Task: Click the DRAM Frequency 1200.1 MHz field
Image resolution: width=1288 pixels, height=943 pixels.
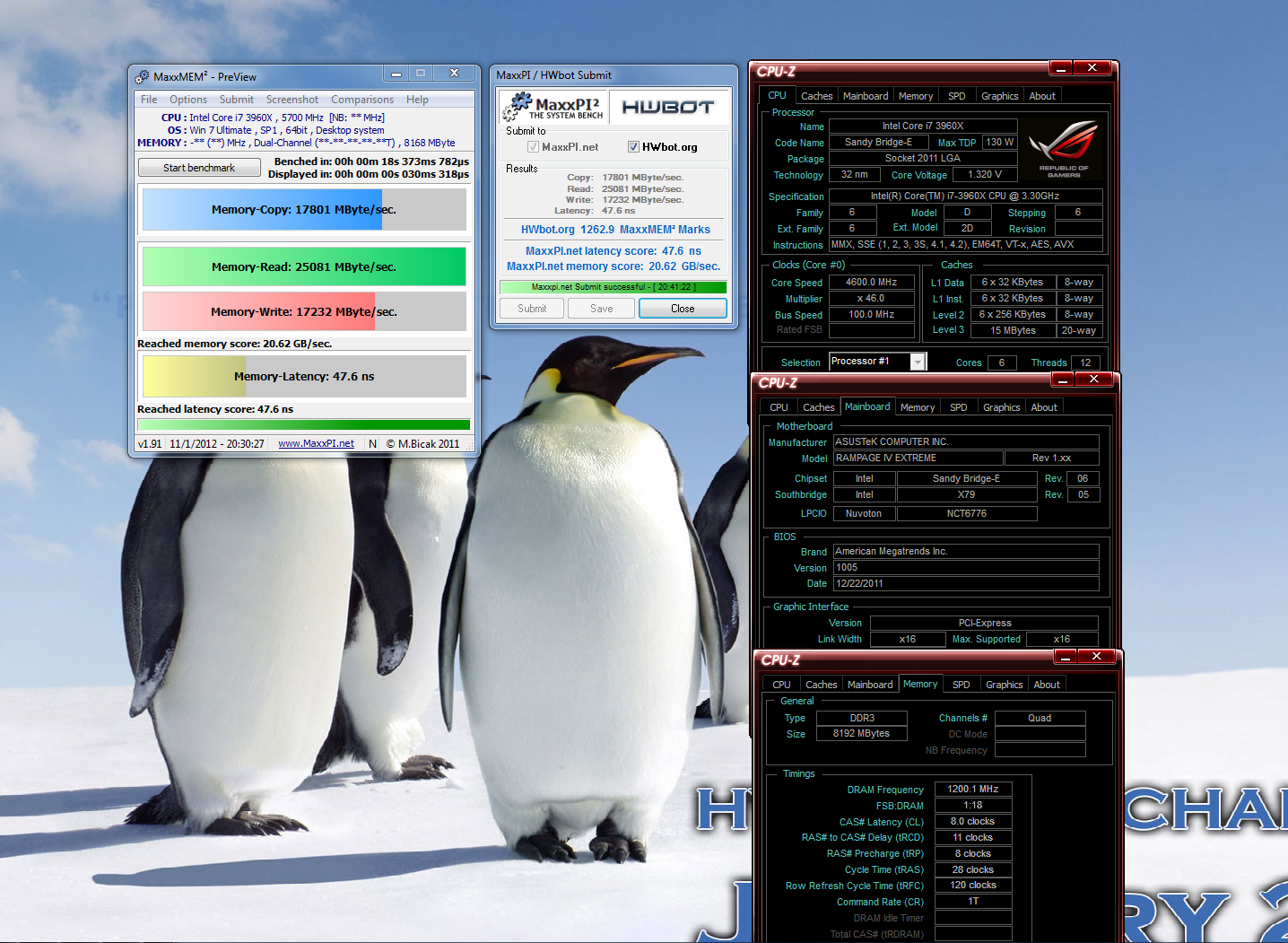Action: 973,790
